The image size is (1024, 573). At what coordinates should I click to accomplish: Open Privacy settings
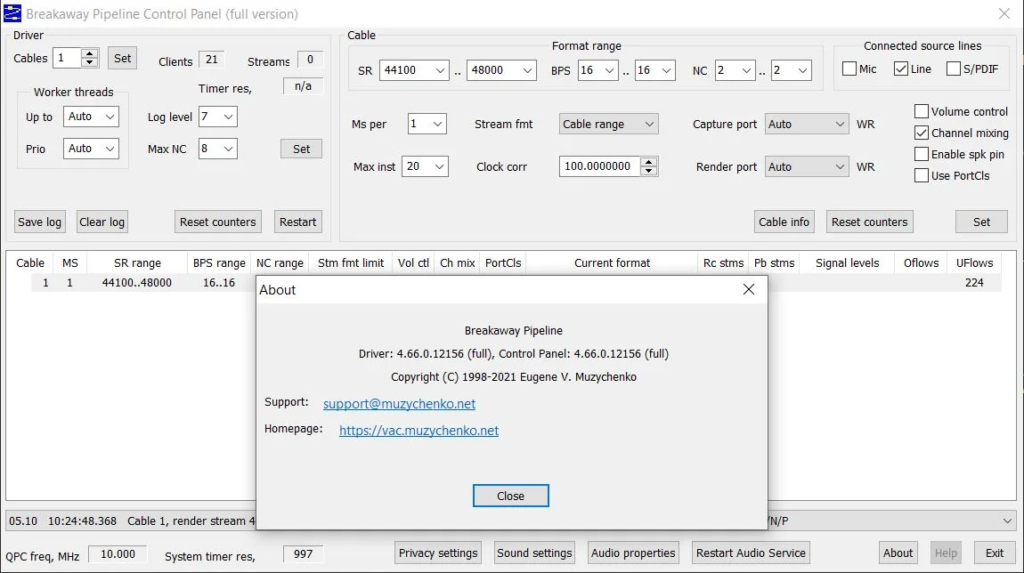tap(438, 553)
